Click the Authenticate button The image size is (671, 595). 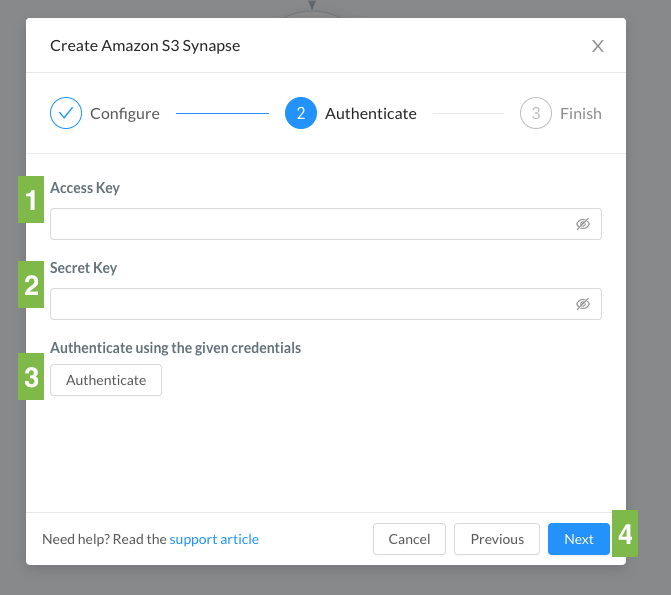click(x=106, y=380)
